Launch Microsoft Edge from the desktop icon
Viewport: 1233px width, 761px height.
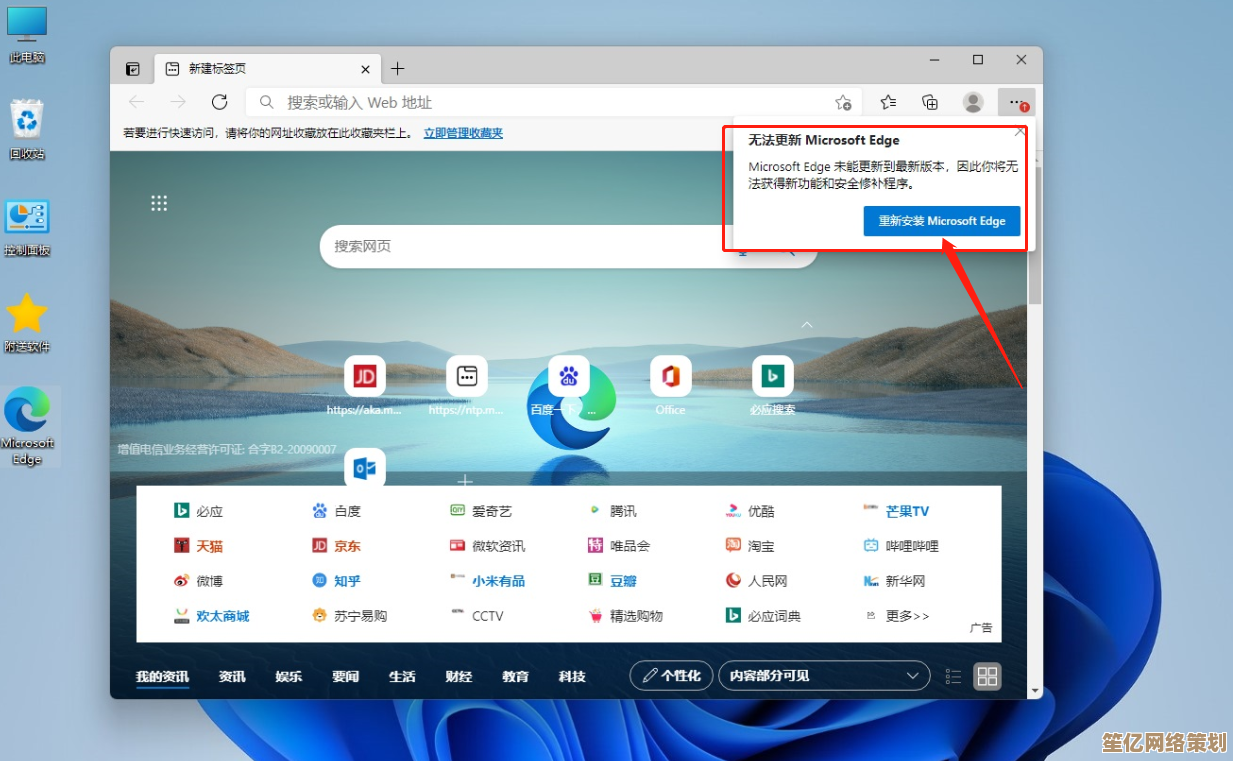click(28, 427)
